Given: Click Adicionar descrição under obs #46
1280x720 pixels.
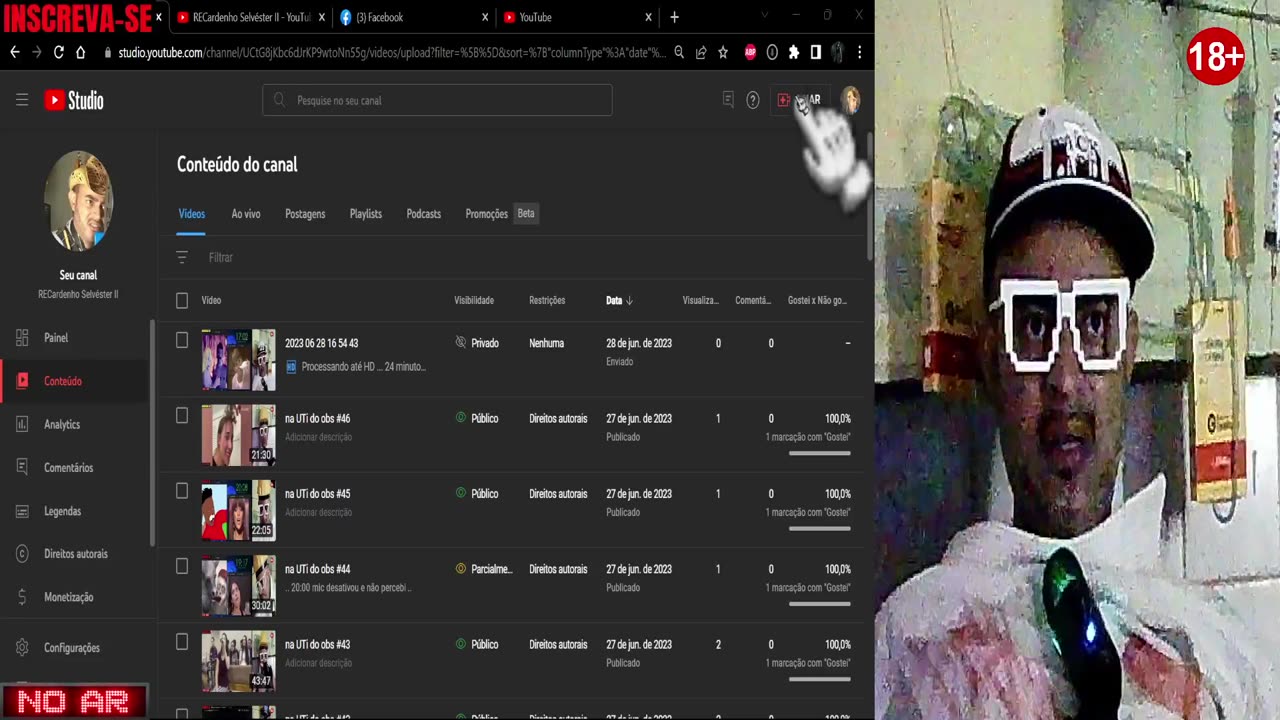Looking at the screenshot, I should [x=318, y=437].
